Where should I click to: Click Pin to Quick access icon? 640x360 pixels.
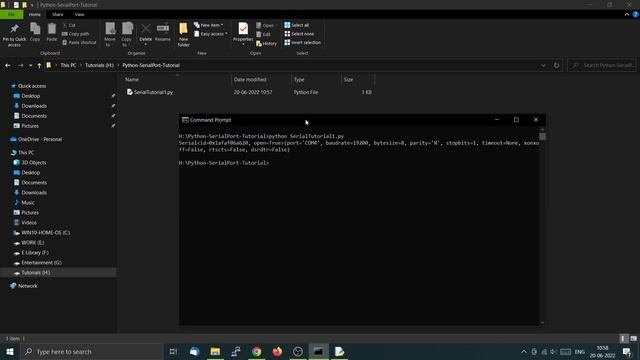click(14, 35)
